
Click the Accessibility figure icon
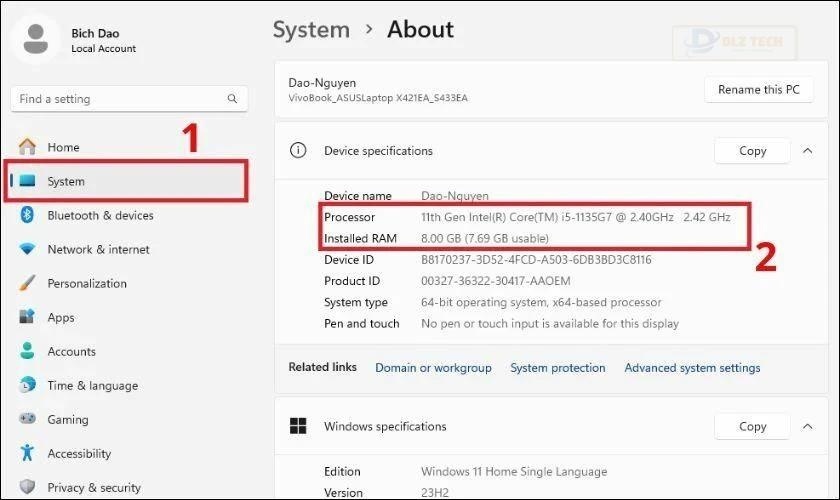[x=28, y=453]
